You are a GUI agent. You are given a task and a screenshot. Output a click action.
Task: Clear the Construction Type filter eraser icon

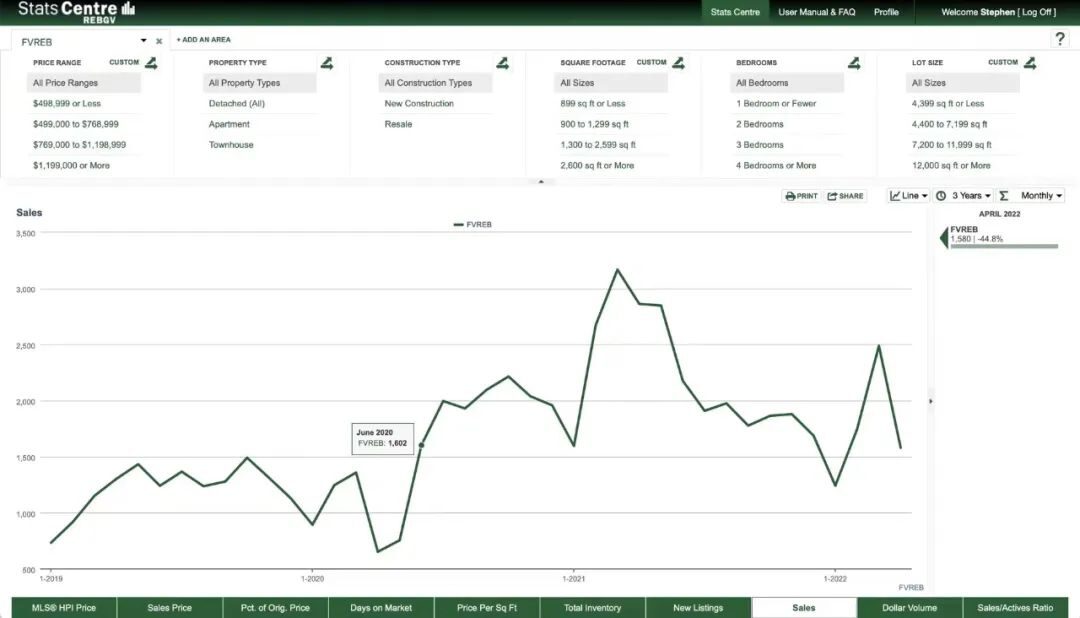(x=502, y=63)
